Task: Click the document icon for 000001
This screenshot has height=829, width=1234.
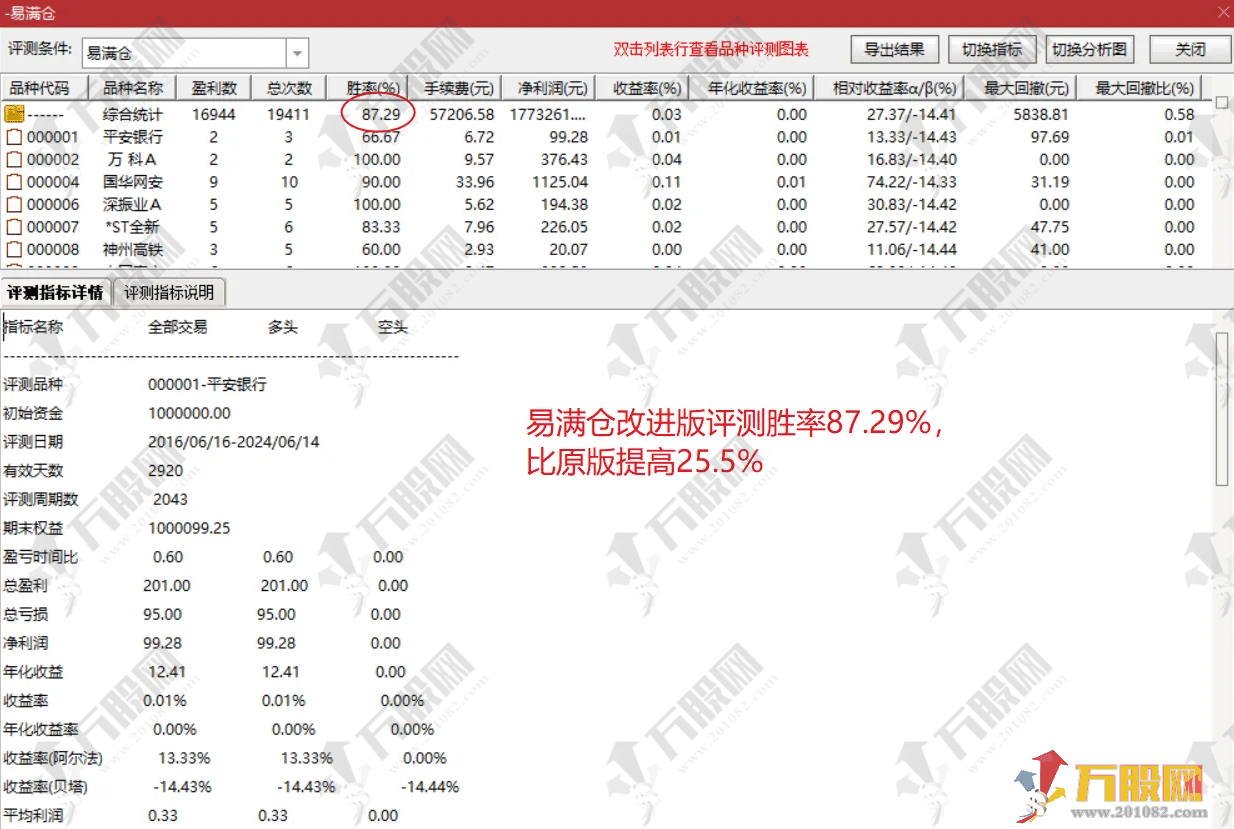Action: point(14,137)
